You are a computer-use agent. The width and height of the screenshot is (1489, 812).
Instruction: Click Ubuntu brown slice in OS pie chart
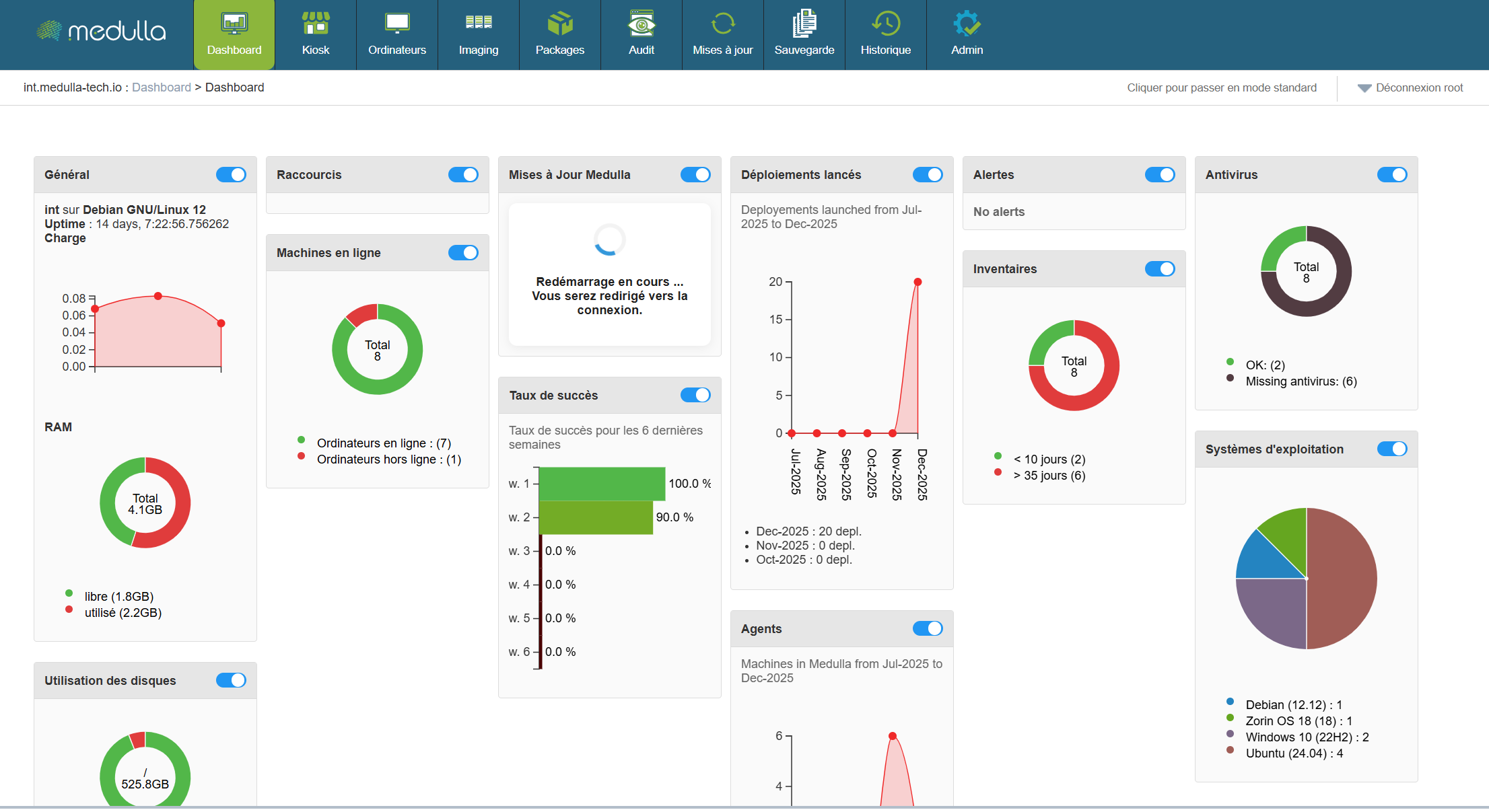coord(1343,579)
